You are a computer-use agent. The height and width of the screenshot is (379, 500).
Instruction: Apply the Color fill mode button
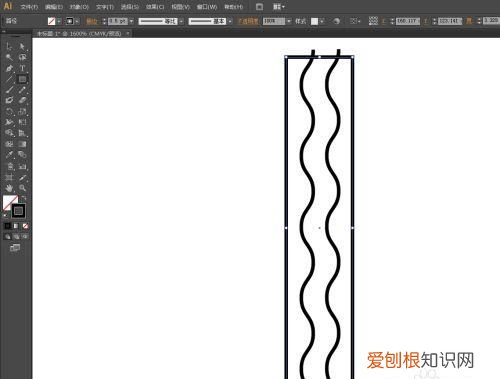pos(7,226)
